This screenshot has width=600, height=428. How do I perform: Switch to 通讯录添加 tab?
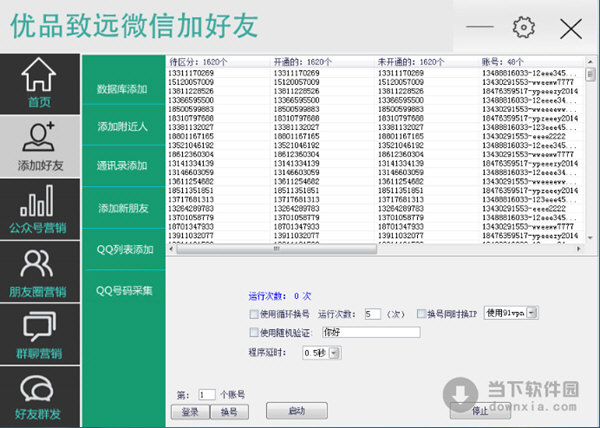(x=124, y=166)
